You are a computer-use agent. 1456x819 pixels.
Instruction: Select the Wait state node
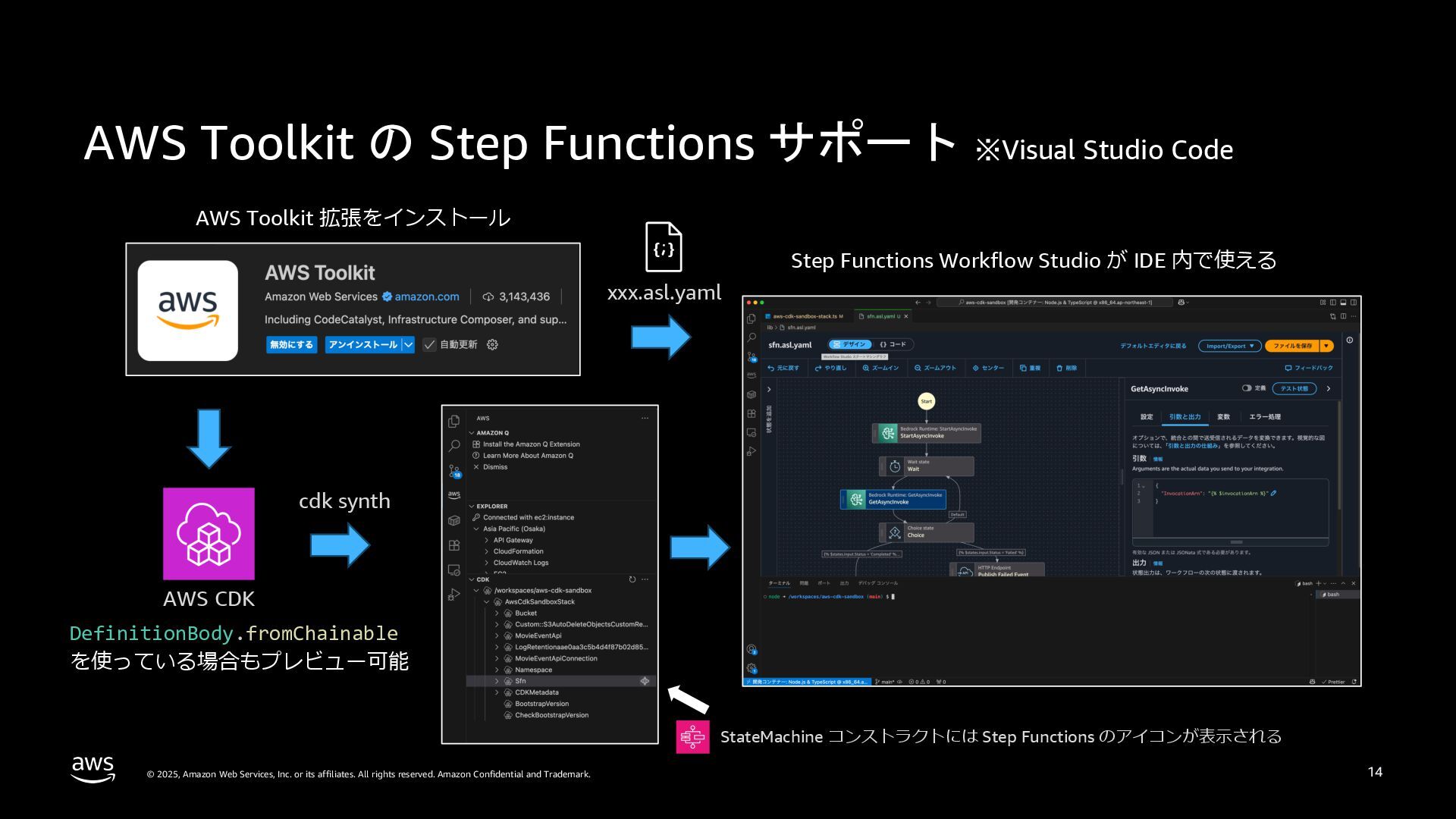click(926, 466)
